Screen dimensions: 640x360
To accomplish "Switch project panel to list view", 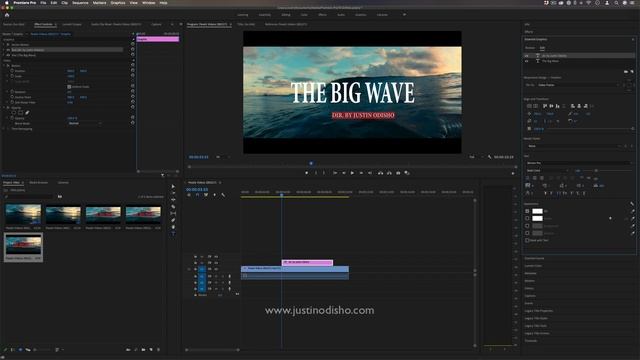I will pyautogui.click(x=13, y=350).
